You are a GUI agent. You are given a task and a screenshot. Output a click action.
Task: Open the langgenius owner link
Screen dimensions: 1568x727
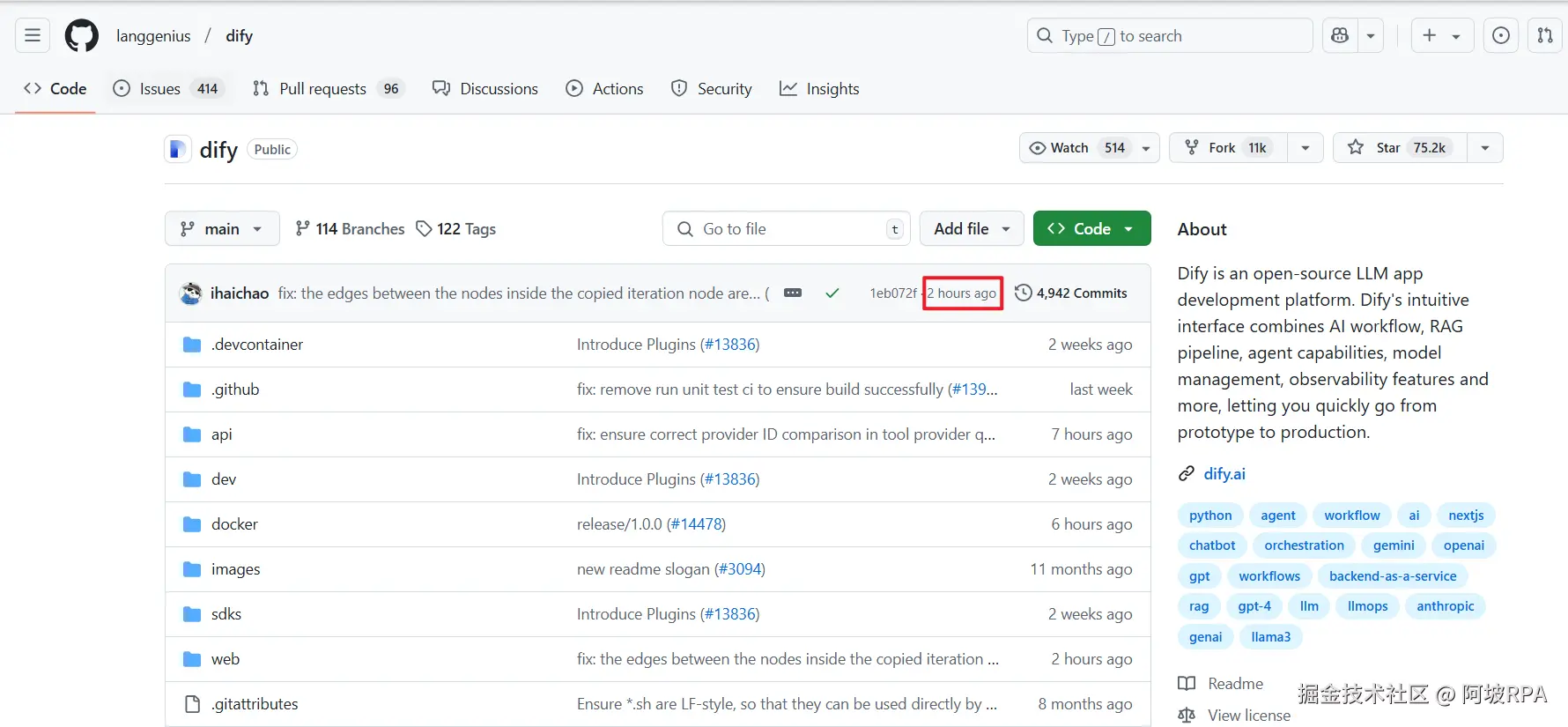153,35
